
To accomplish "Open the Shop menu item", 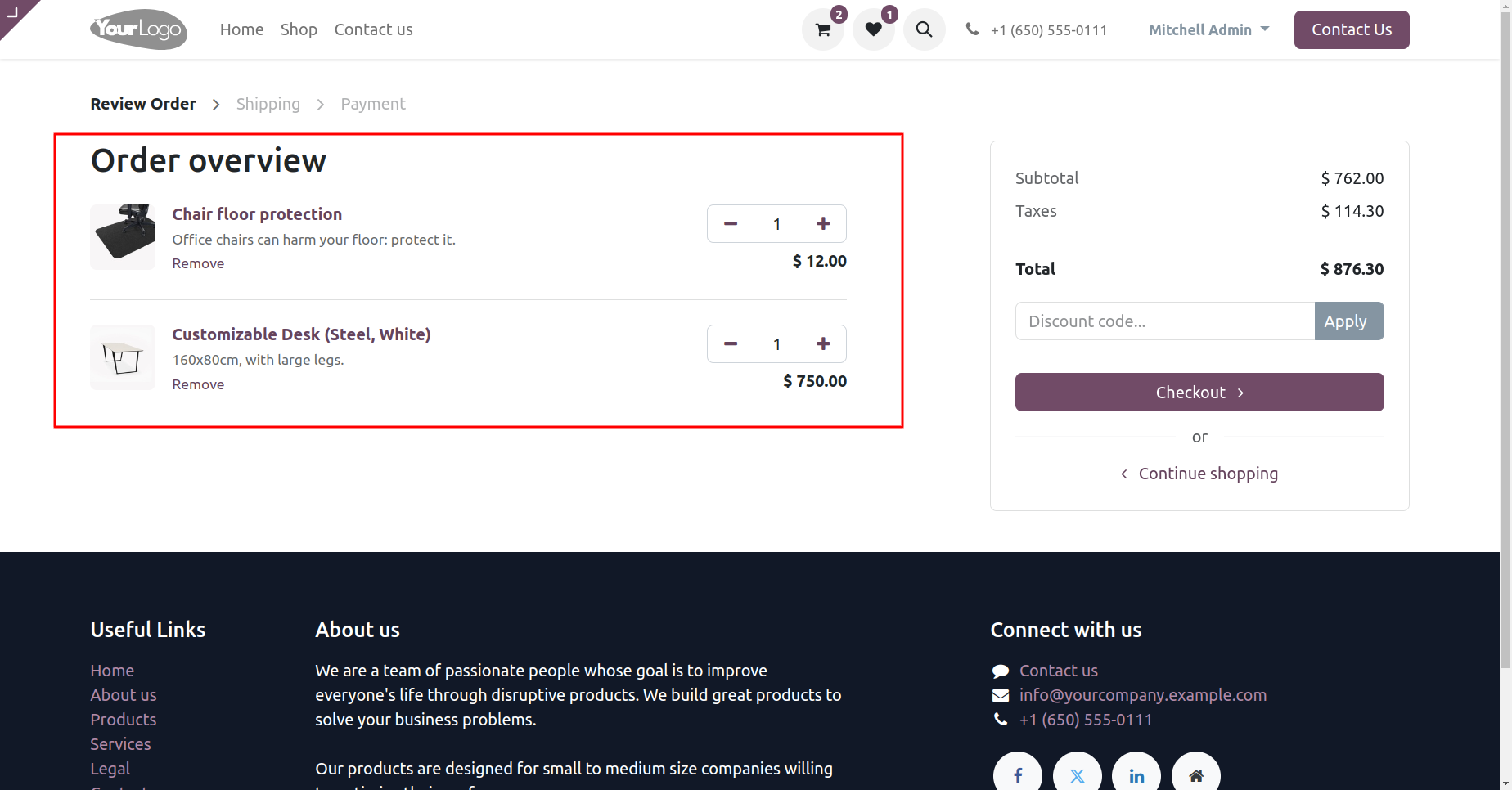I will point(299,29).
